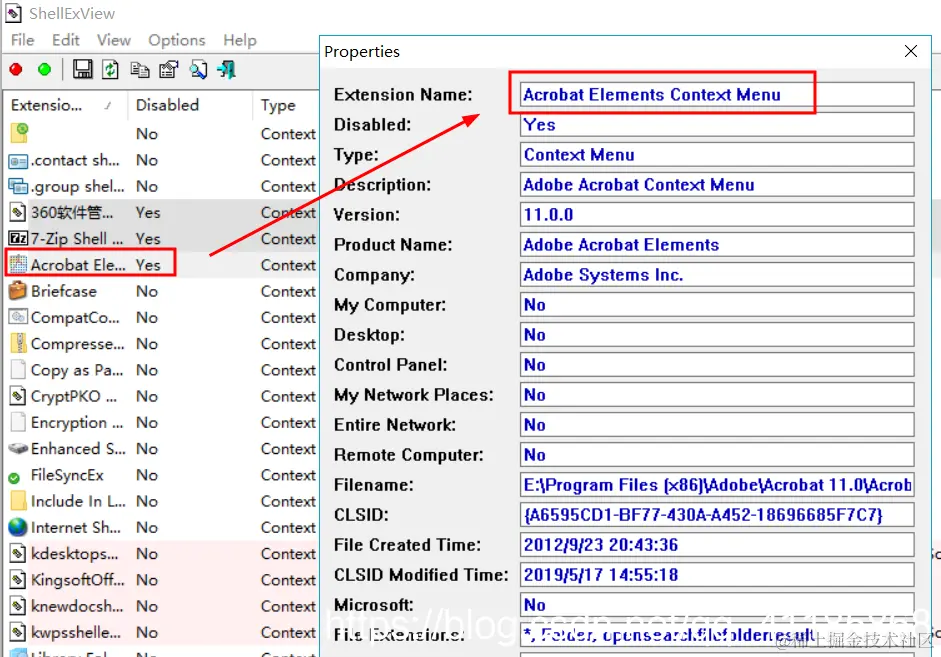Viewport: 941px width, 657px height.
Task: Click the Internet Shortcut globe icon
Action: point(18,527)
